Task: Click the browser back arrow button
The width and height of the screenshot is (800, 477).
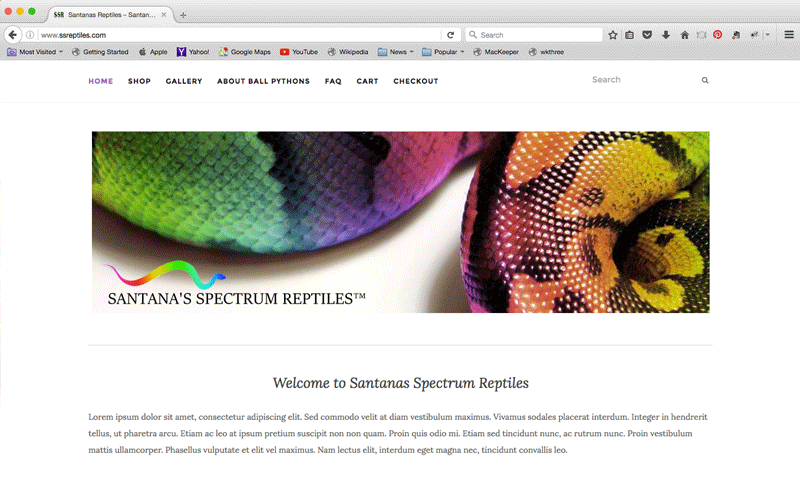Action: point(13,35)
